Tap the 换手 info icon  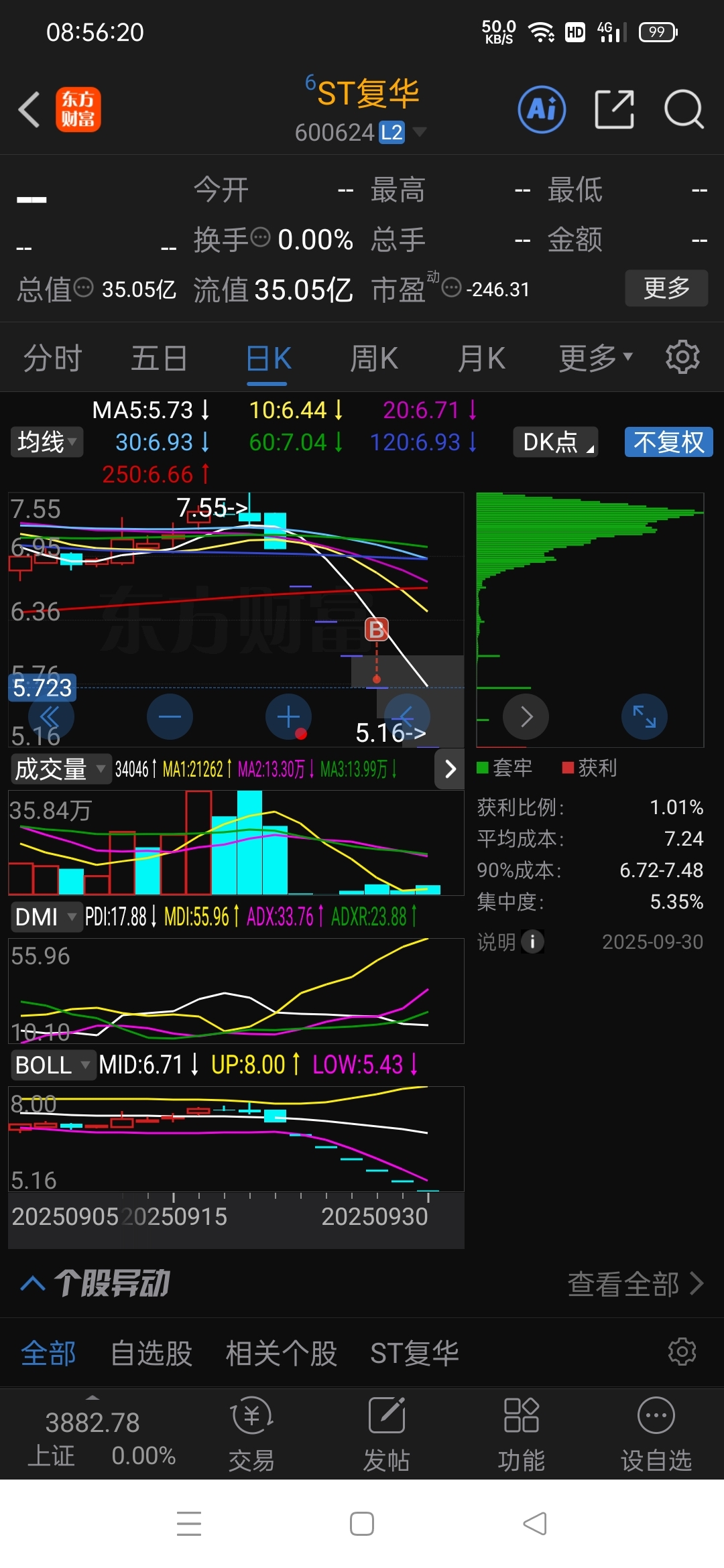point(260,237)
